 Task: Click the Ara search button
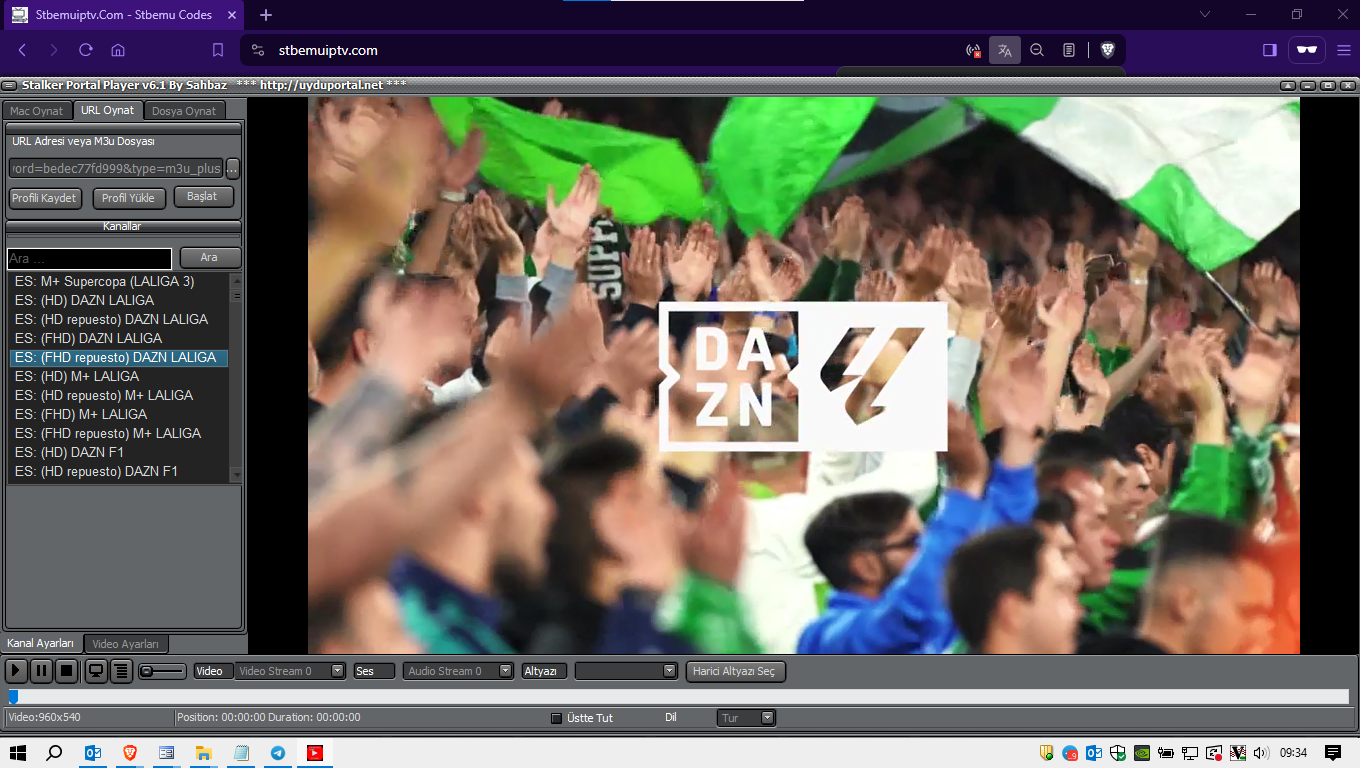coord(210,258)
